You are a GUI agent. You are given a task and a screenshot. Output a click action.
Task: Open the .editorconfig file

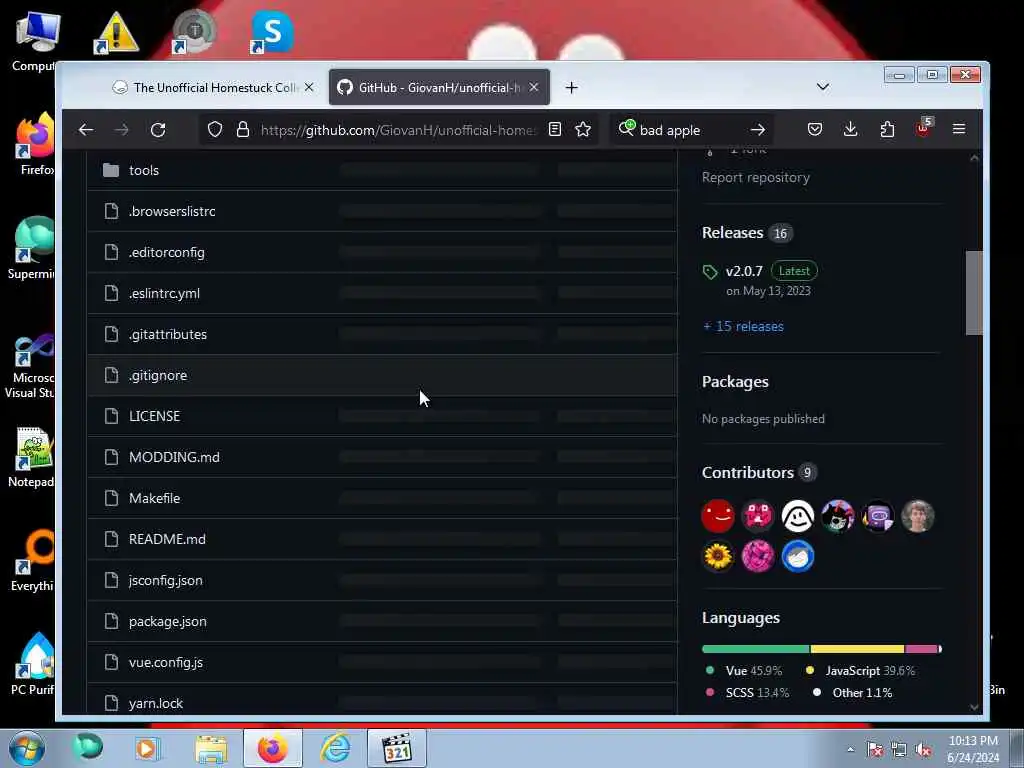pos(167,253)
